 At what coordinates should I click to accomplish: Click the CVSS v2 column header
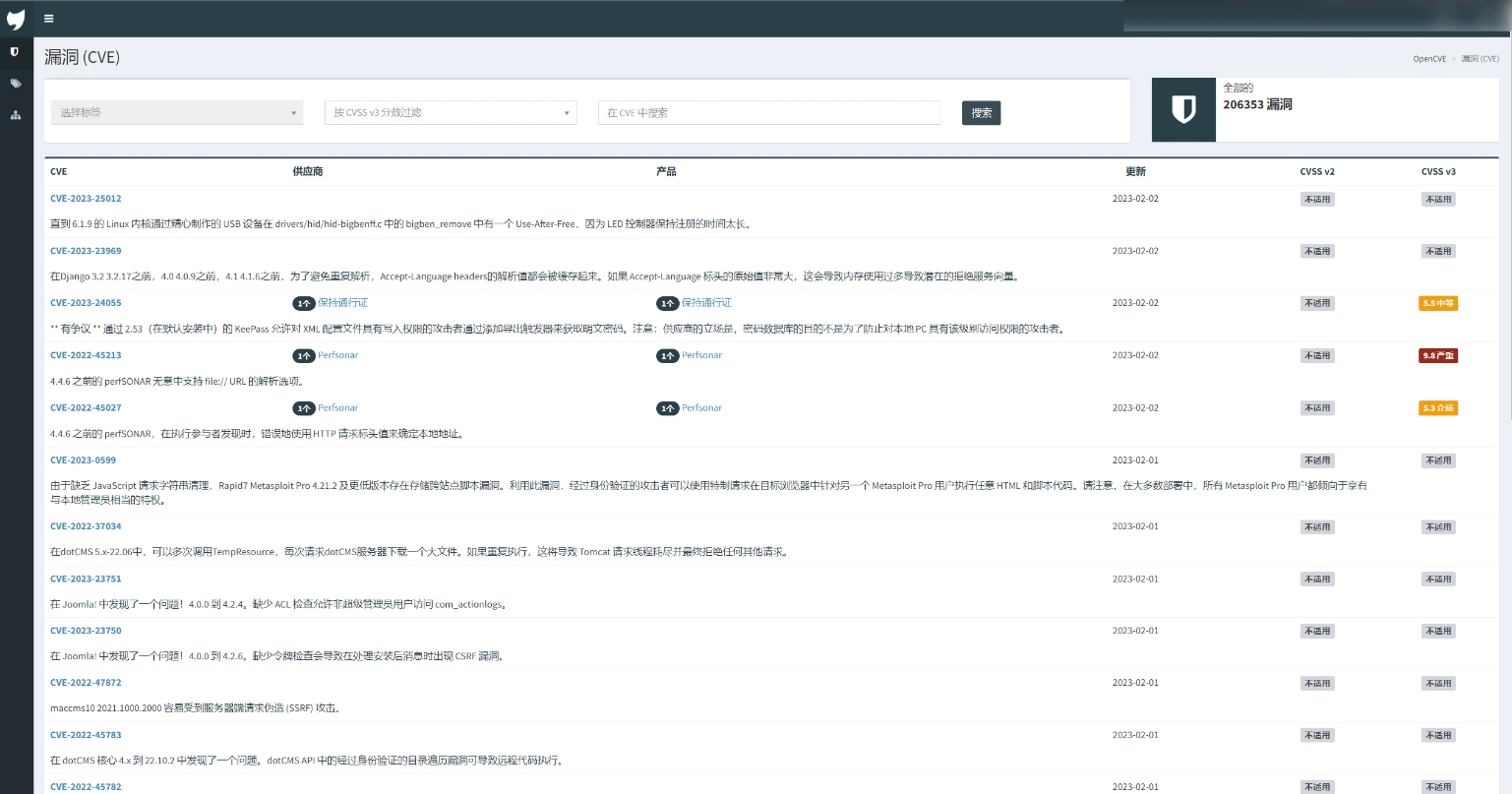tap(1317, 171)
